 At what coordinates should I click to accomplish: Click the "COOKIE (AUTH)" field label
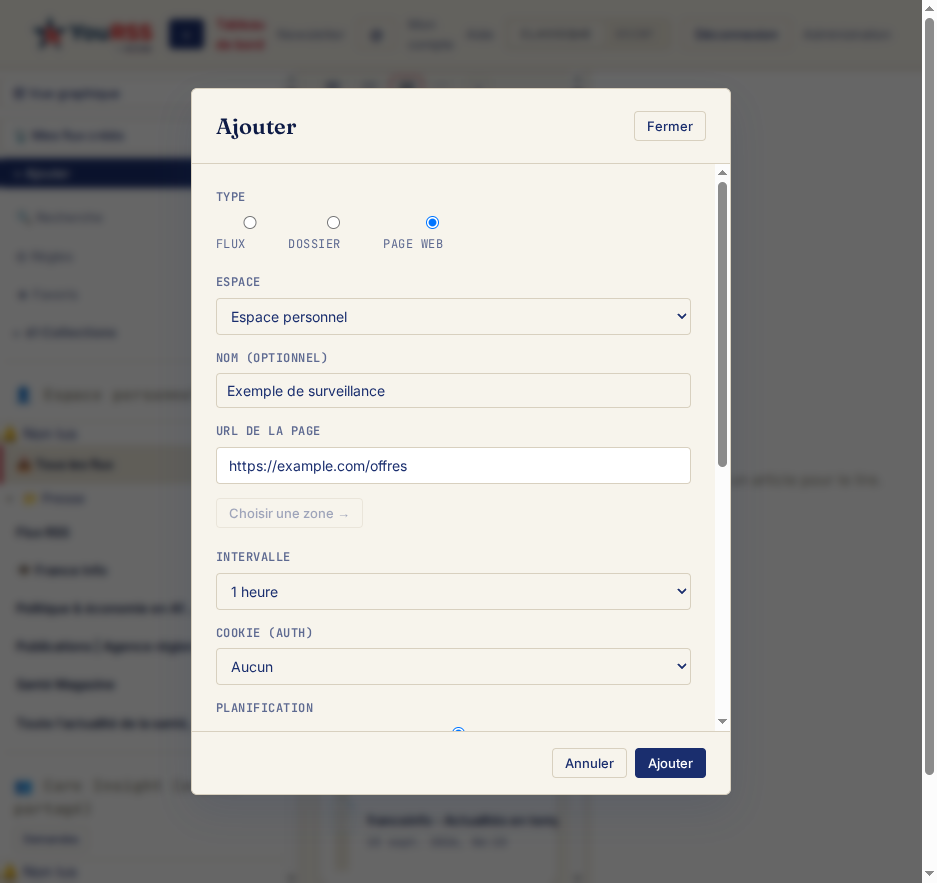(x=264, y=633)
